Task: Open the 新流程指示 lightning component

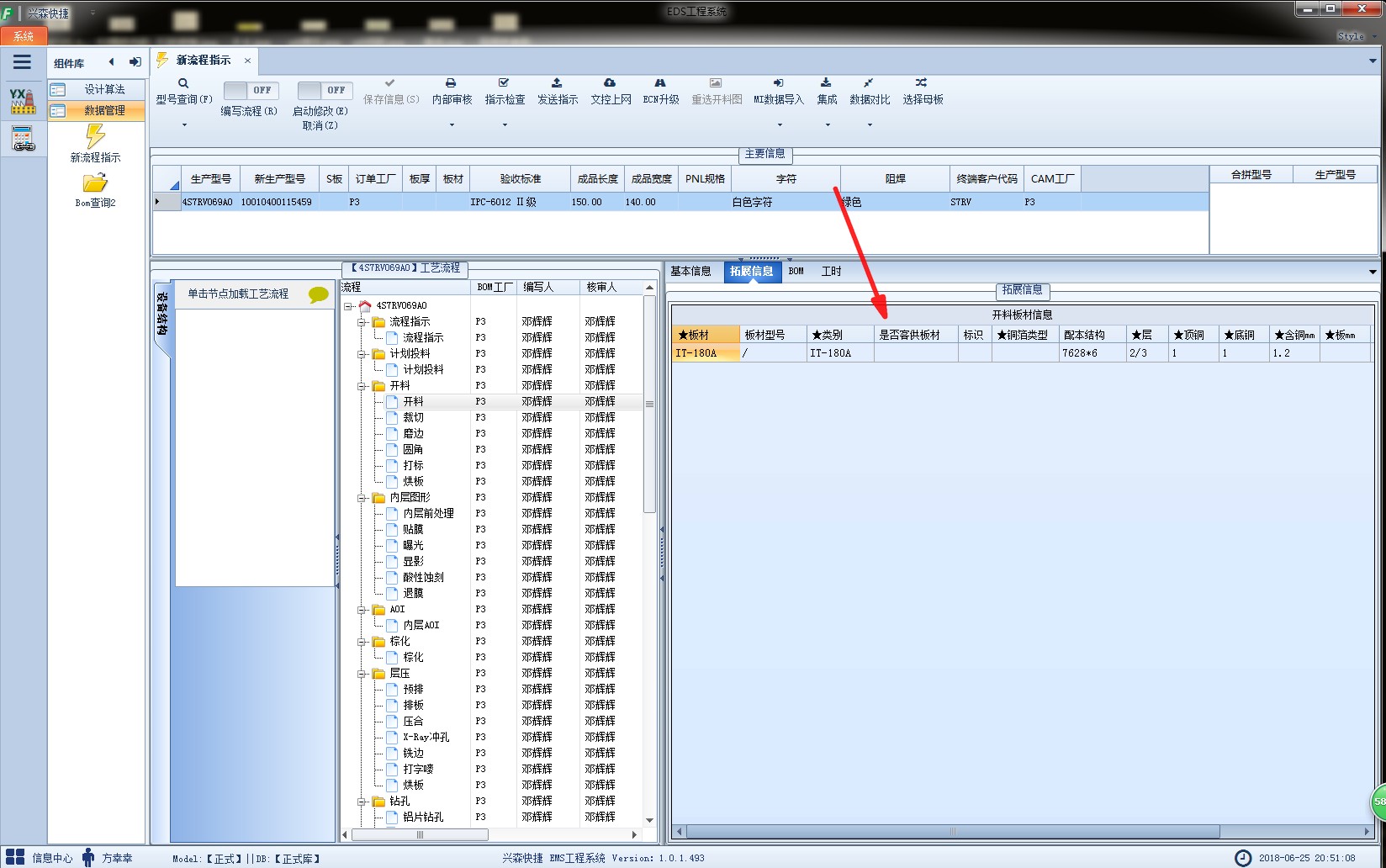Action: pos(95,143)
